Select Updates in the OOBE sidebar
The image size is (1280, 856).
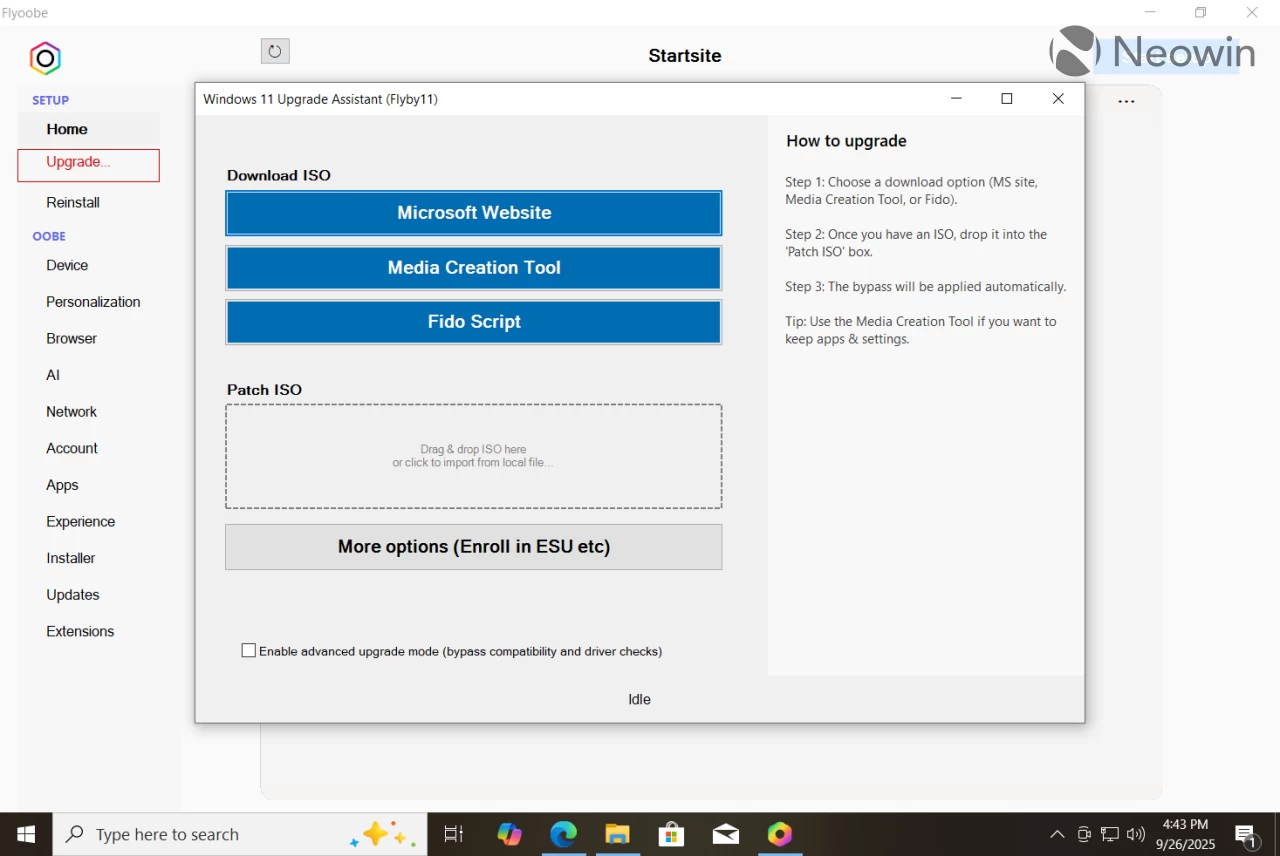click(72, 594)
